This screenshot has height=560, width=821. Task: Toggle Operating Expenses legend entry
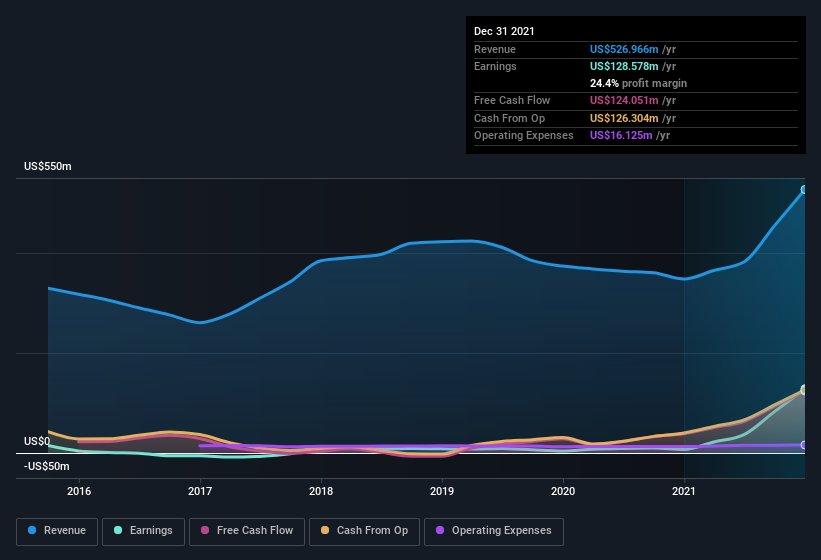click(x=494, y=531)
